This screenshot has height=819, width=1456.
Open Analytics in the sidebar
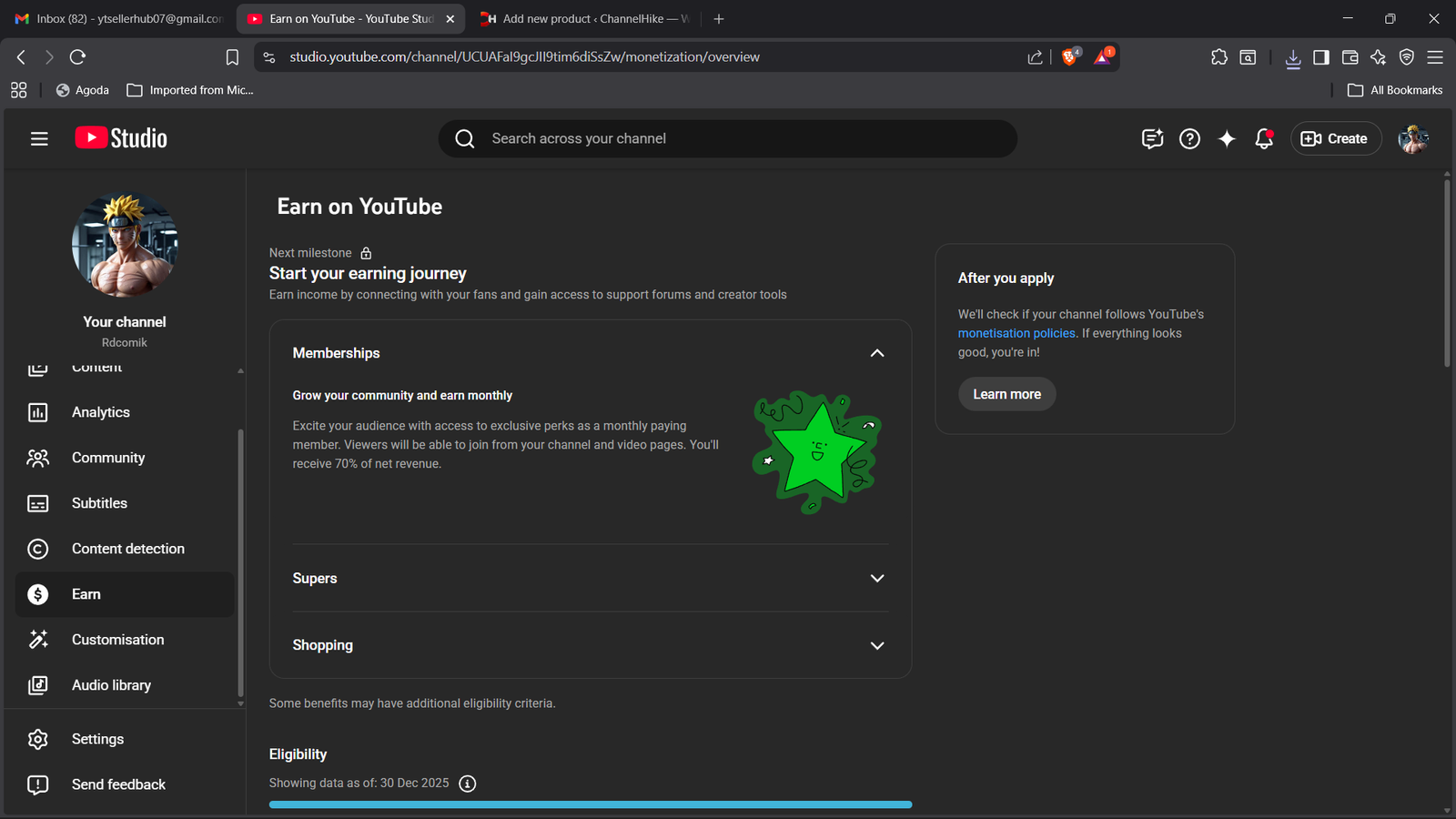coord(101,412)
